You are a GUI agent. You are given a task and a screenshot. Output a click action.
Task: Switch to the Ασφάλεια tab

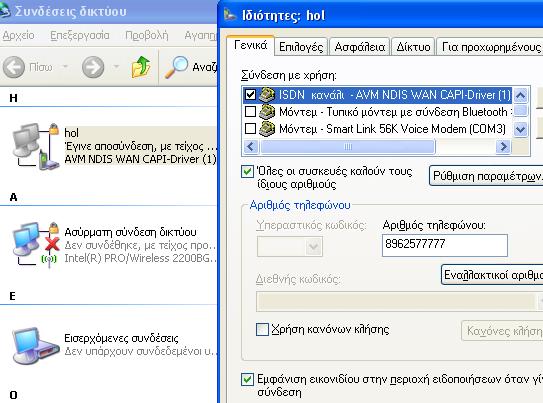click(360, 47)
